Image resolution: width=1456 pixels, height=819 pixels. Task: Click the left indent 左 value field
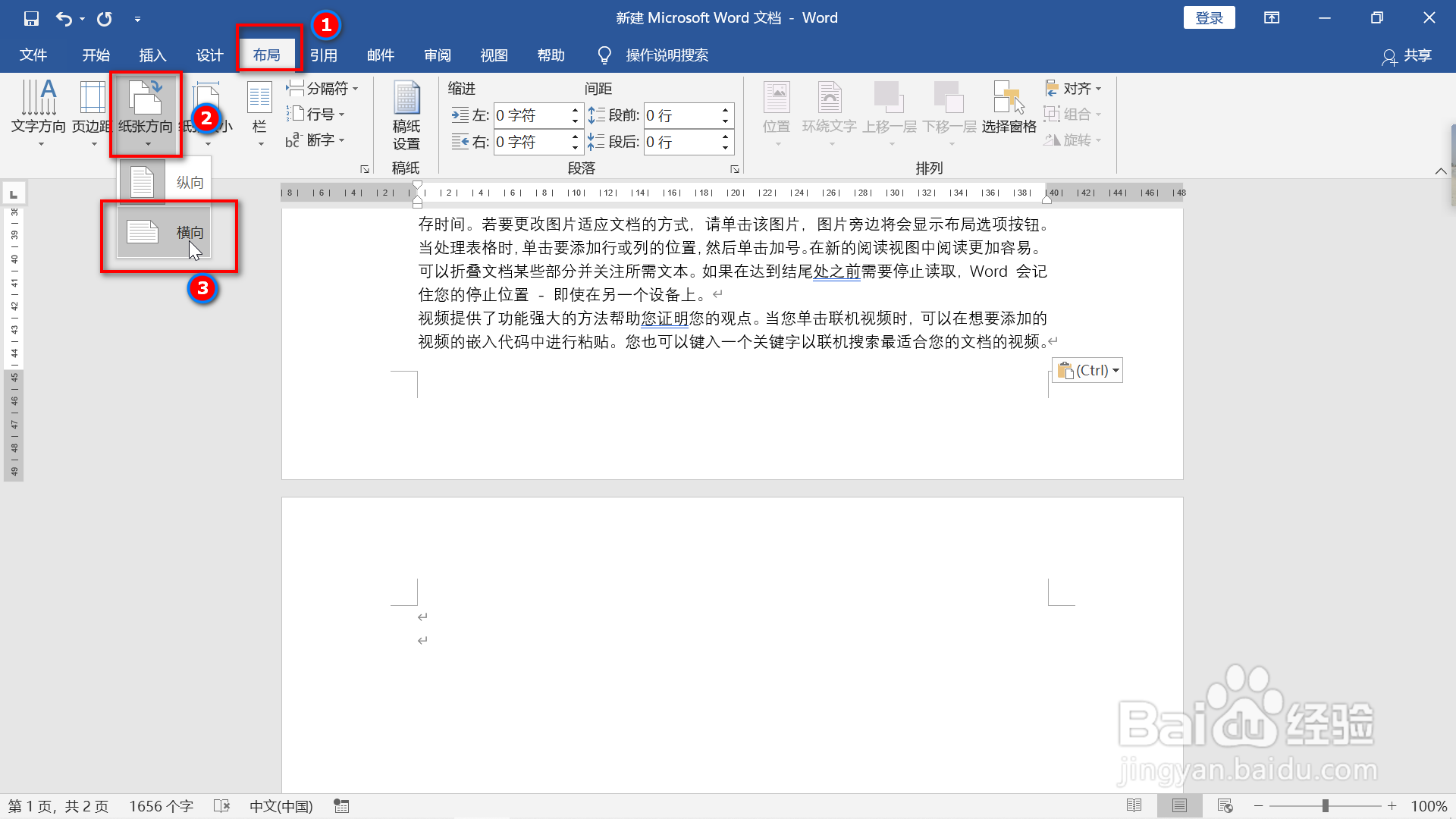coord(530,115)
